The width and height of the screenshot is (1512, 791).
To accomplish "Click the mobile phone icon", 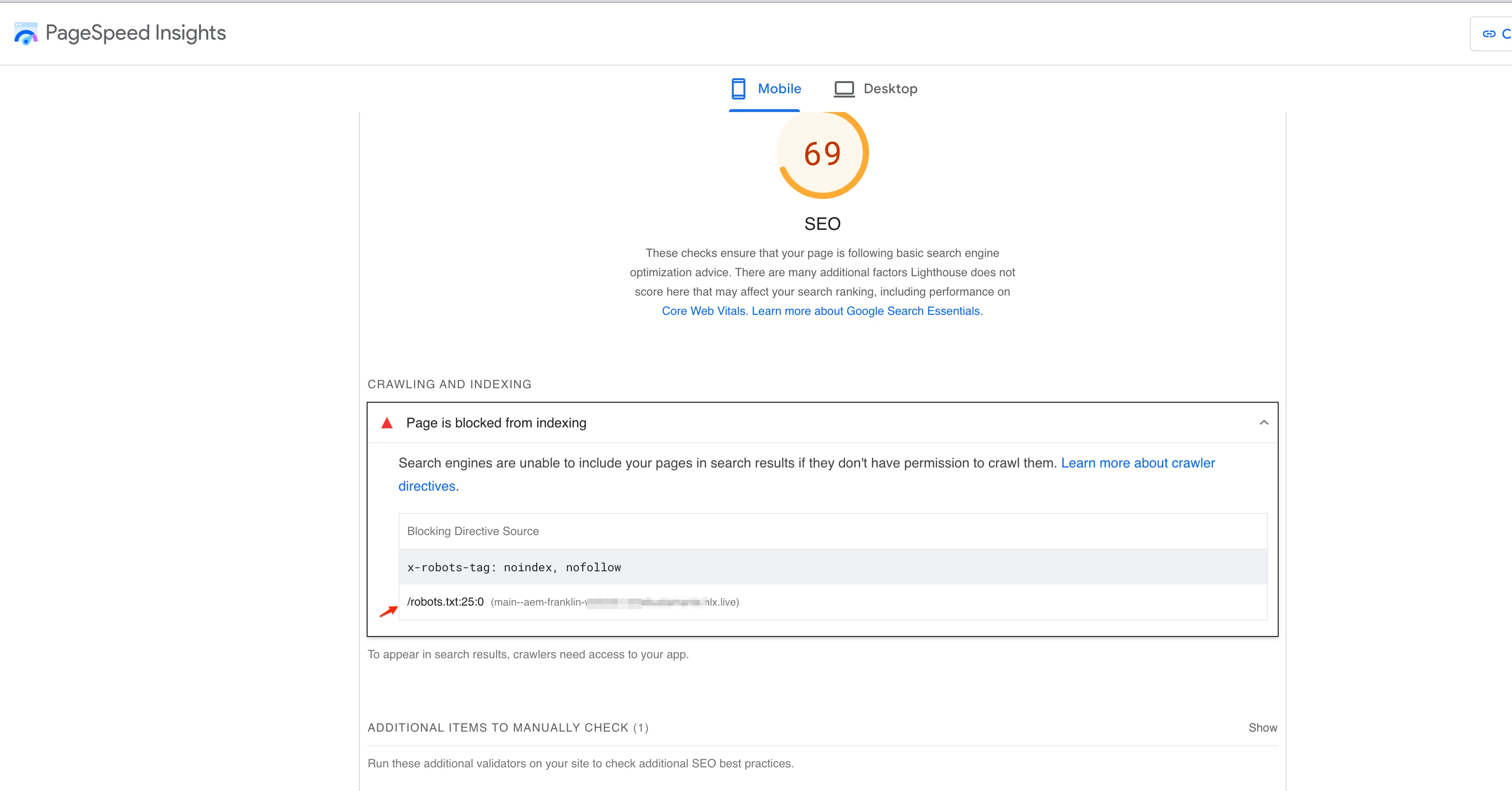I will click(738, 88).
